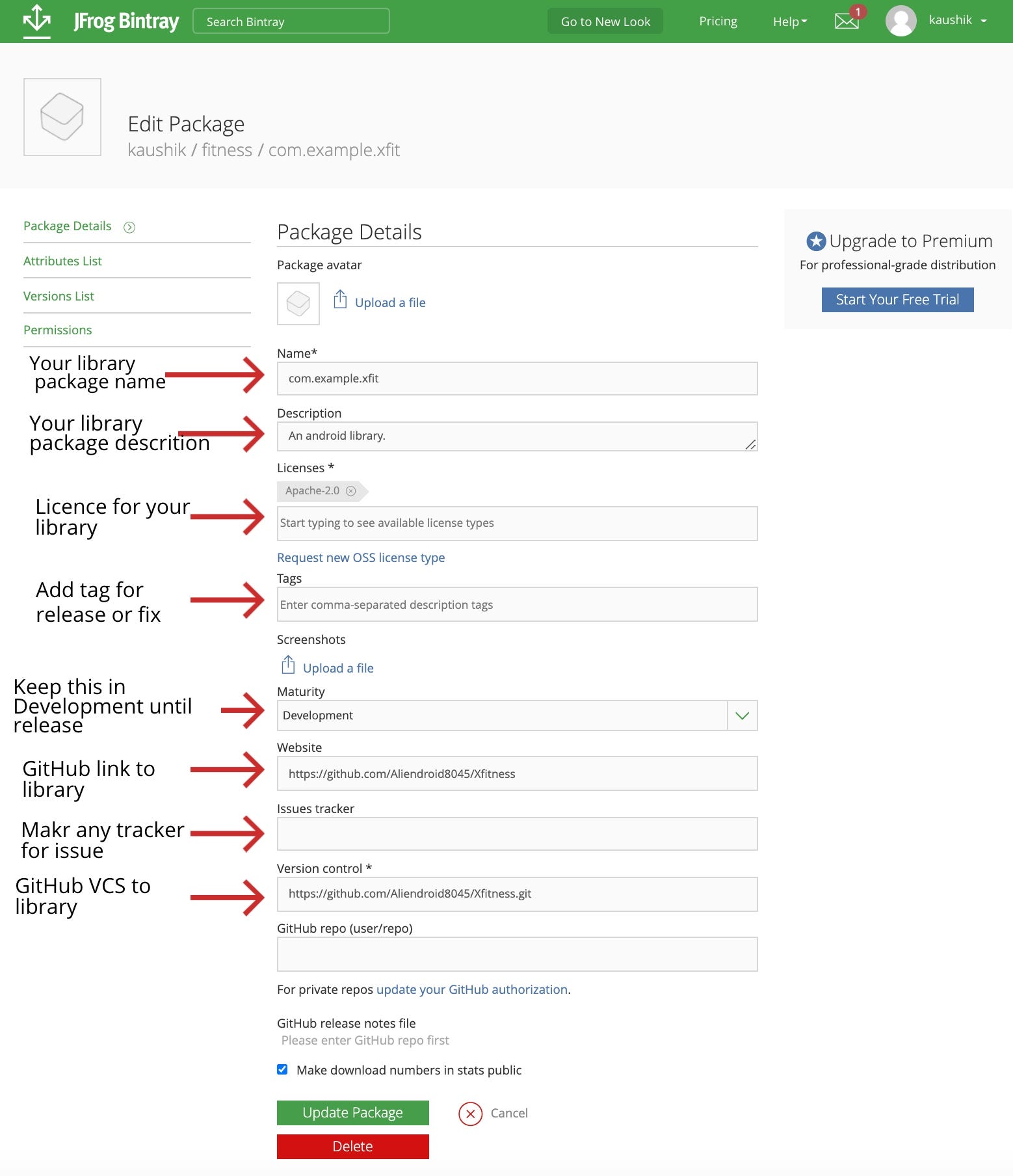Open the Maturity dropdown

coord(741,715)
